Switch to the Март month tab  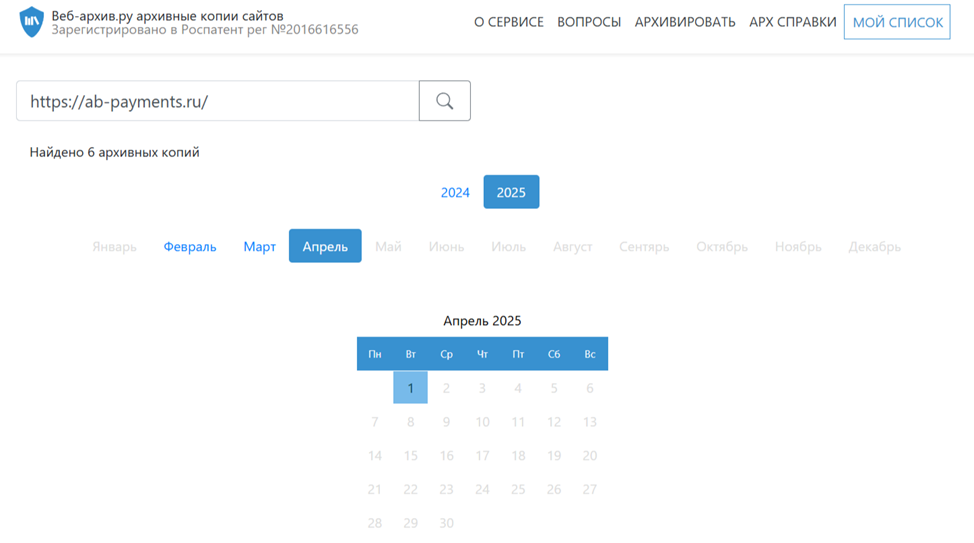pos(260,246)
